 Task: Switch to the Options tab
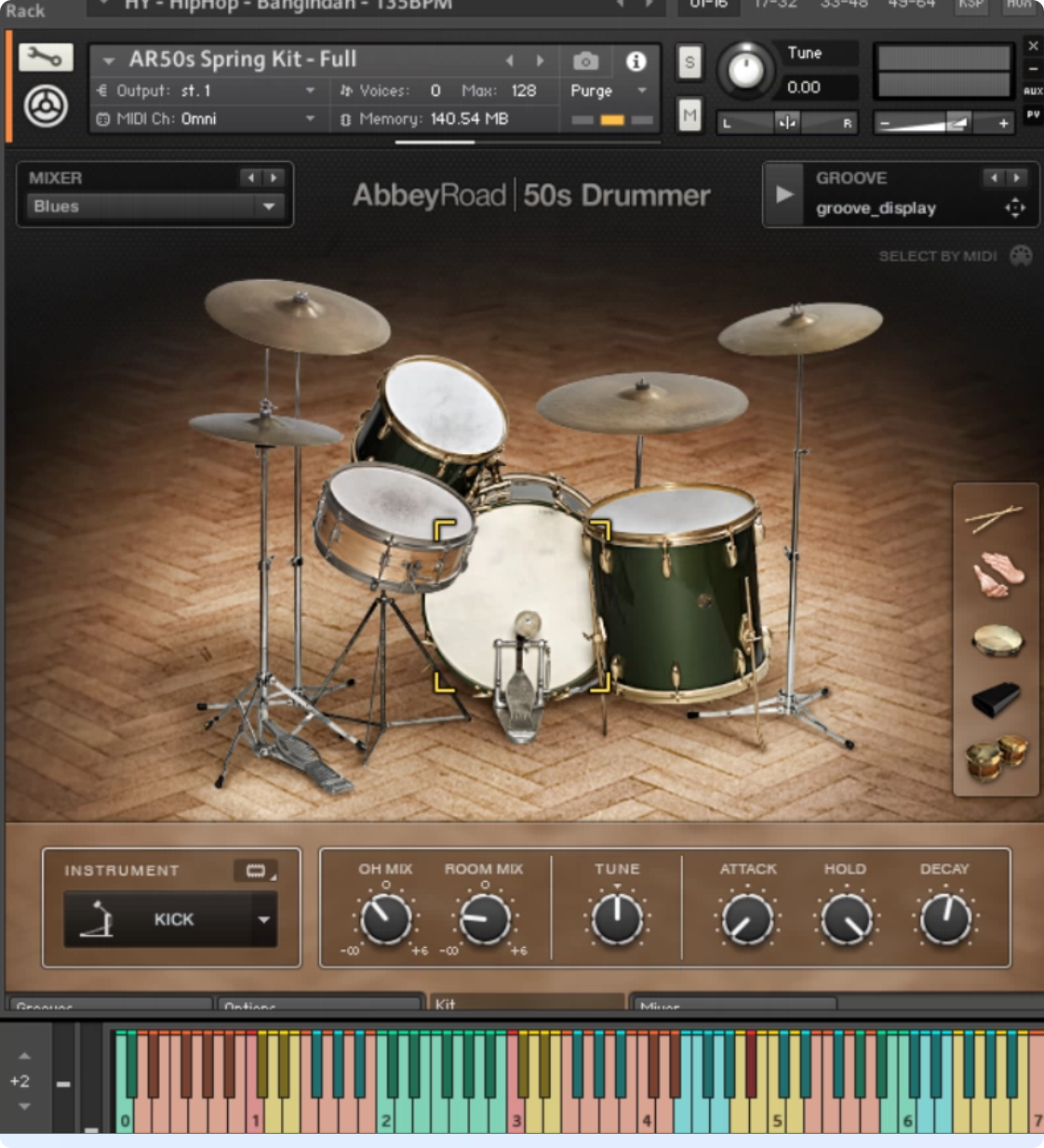(319, 1006)
